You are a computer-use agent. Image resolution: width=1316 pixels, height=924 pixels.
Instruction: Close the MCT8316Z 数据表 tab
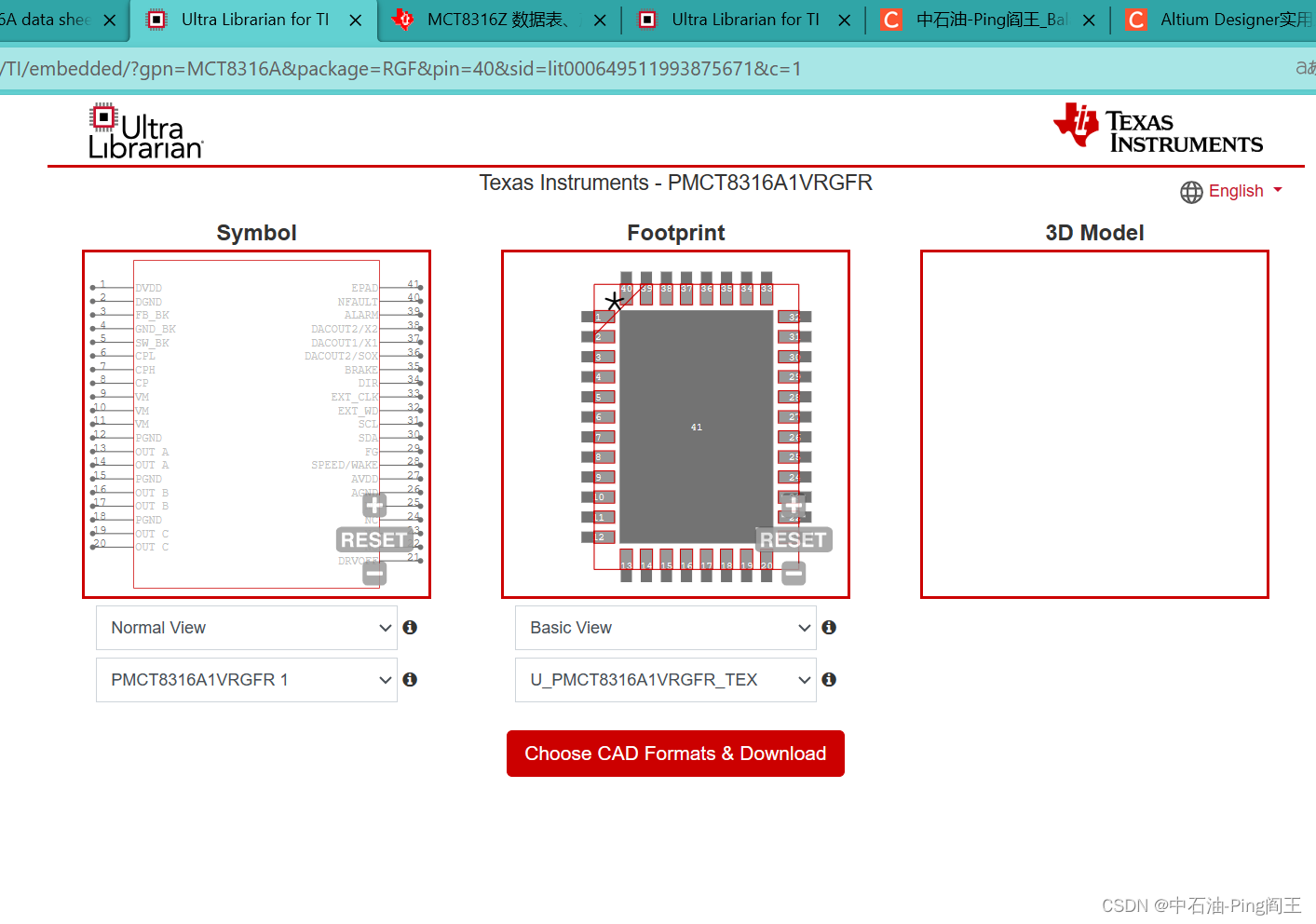tap(600, 20)
